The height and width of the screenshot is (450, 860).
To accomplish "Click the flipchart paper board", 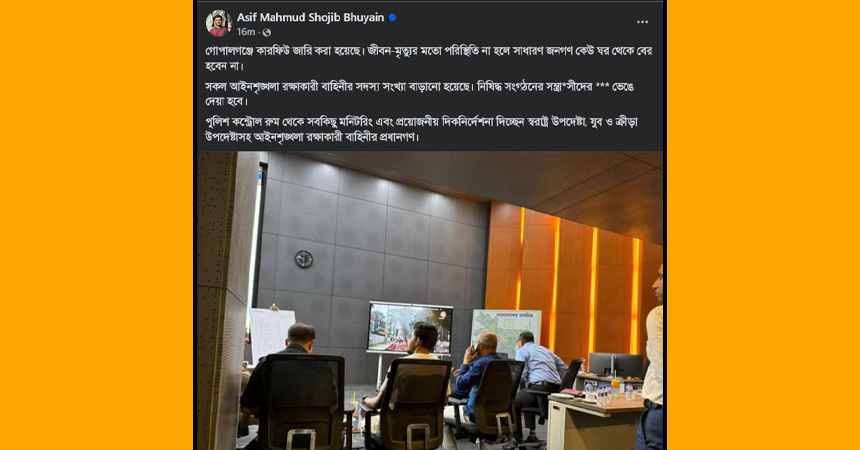I will pyautogui.click(x=271, y=333).
